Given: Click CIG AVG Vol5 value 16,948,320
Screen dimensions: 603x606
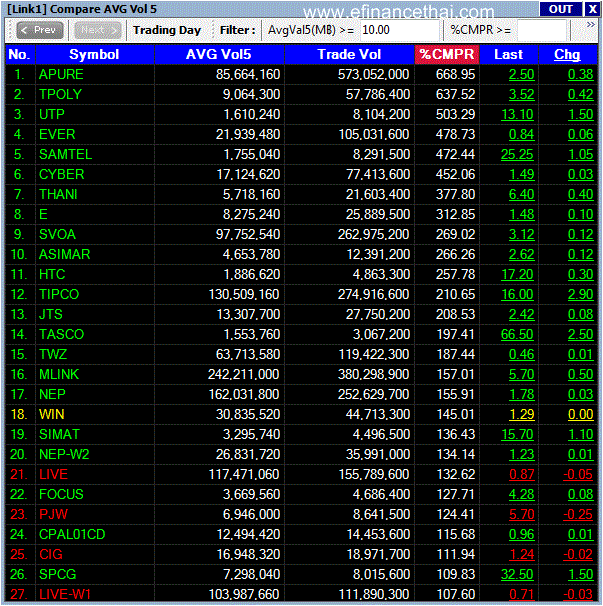Looking at the screenshot, I should coord(248,555).
